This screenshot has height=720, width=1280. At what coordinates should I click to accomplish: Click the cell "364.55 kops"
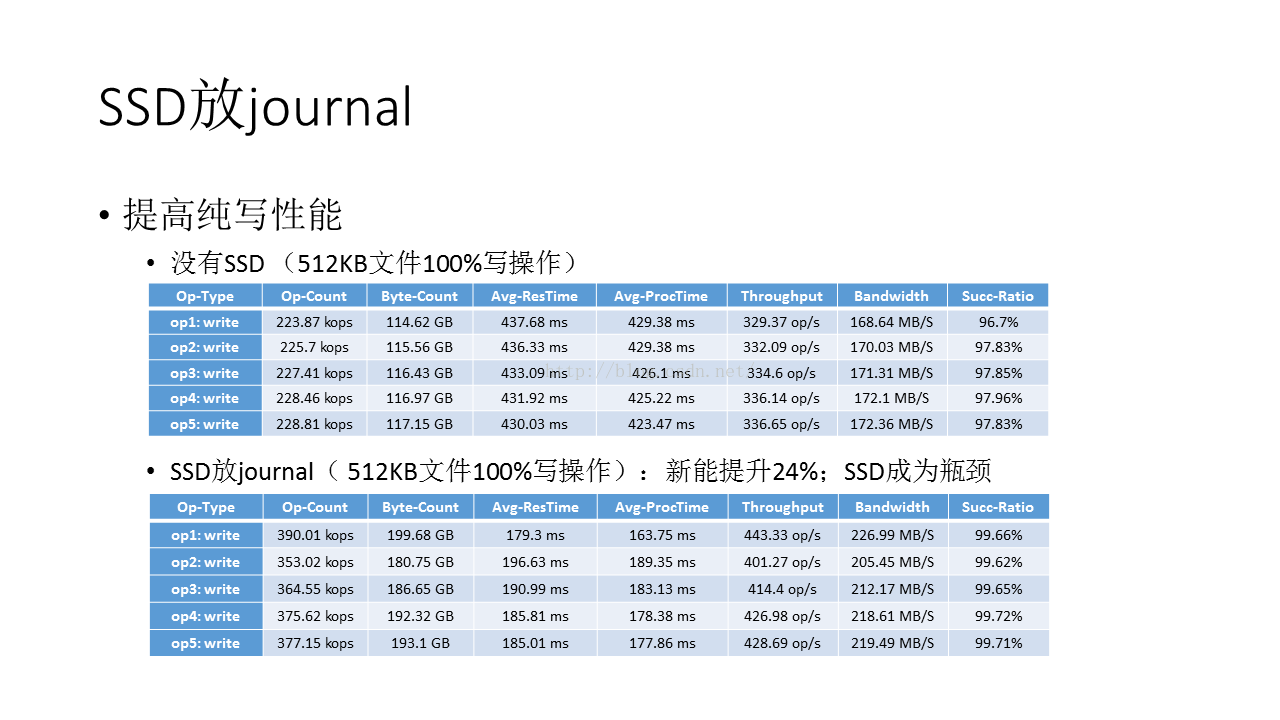click(315, 589)
